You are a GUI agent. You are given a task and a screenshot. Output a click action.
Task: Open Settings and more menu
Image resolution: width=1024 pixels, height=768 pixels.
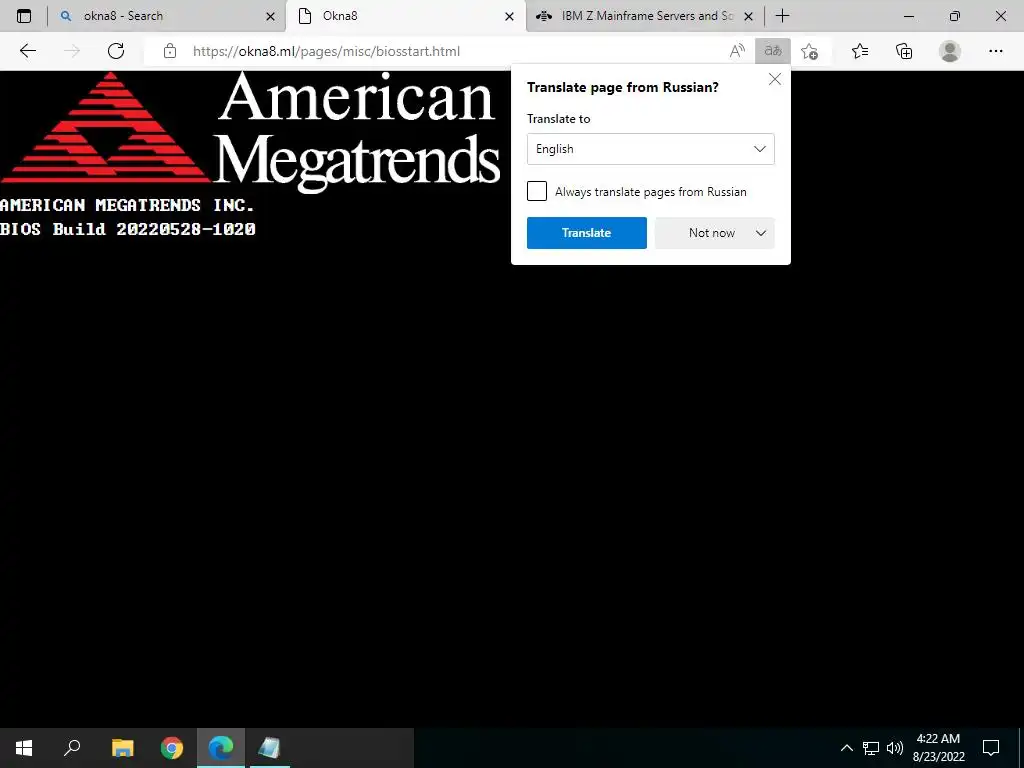coord(995,51)
